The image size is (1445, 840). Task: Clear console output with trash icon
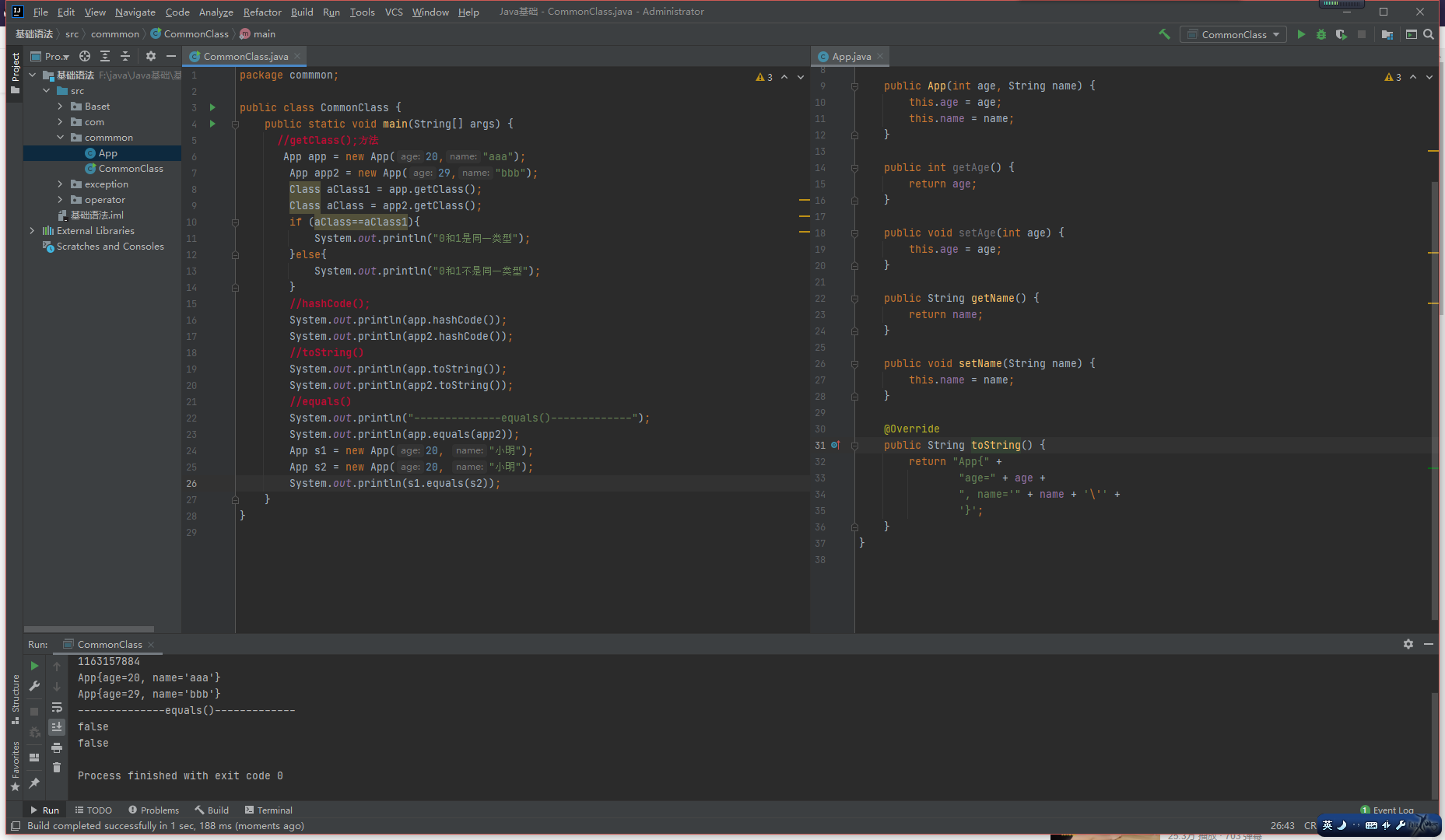pos(57,768)
